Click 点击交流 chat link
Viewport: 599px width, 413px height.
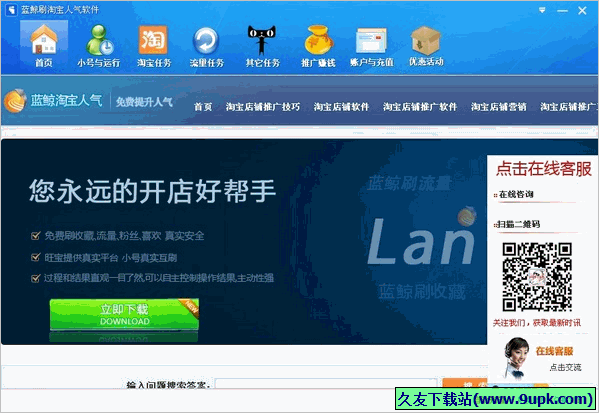[565, 367]
